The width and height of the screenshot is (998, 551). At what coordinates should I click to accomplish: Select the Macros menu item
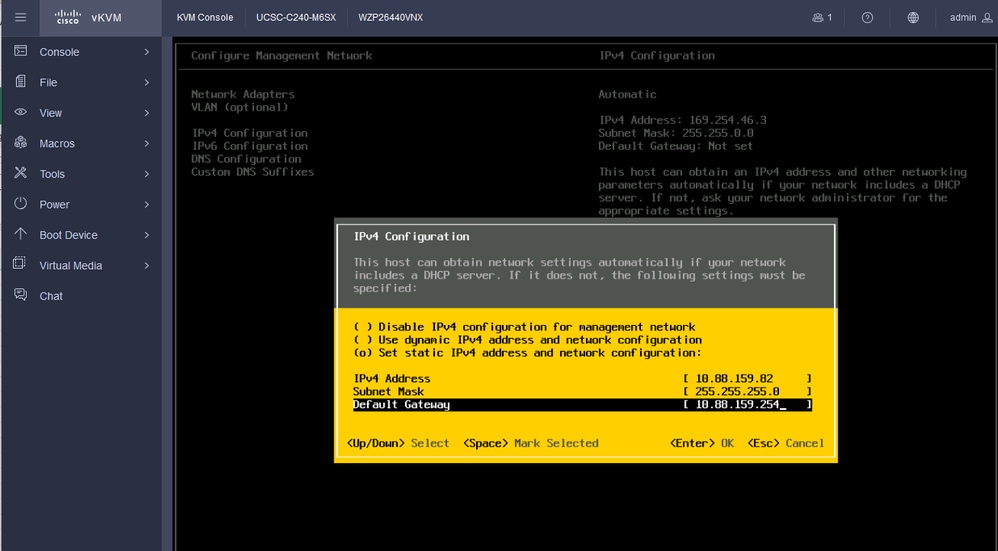[81, 144]
